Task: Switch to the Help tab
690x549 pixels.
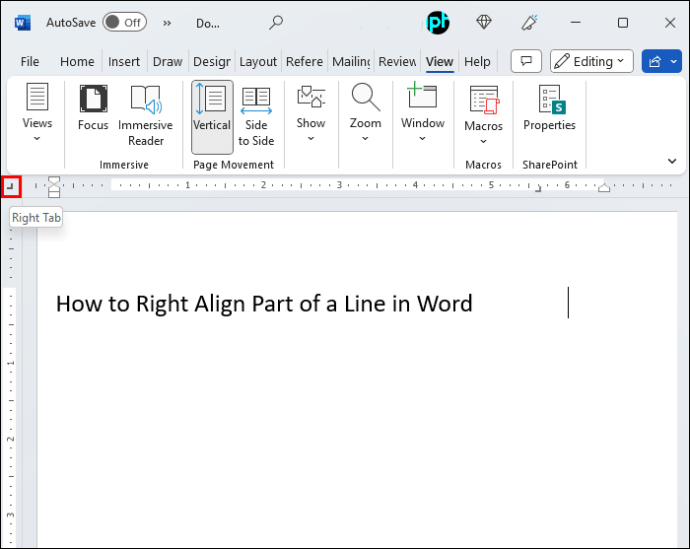Action: click(477, 62)
